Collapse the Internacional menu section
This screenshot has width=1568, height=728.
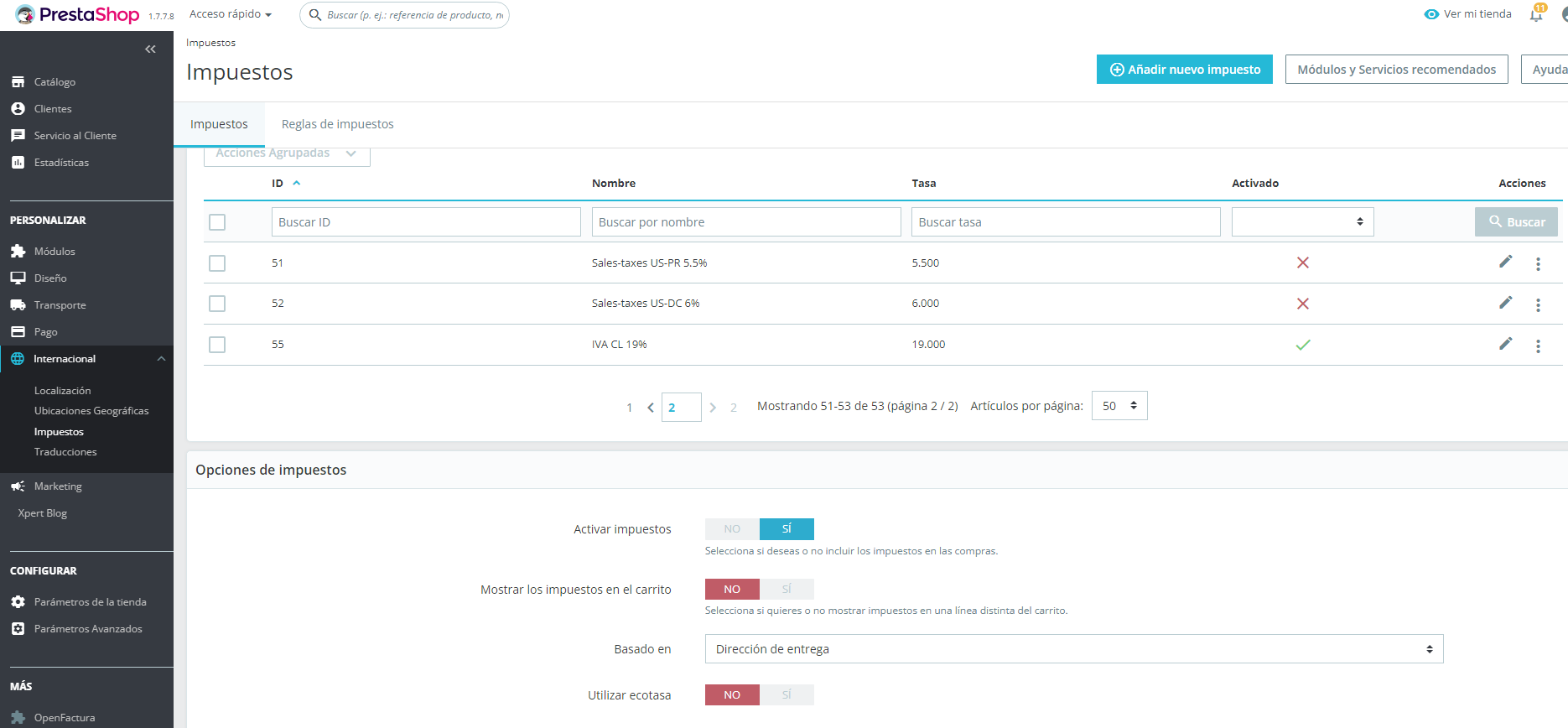[161, 359]
